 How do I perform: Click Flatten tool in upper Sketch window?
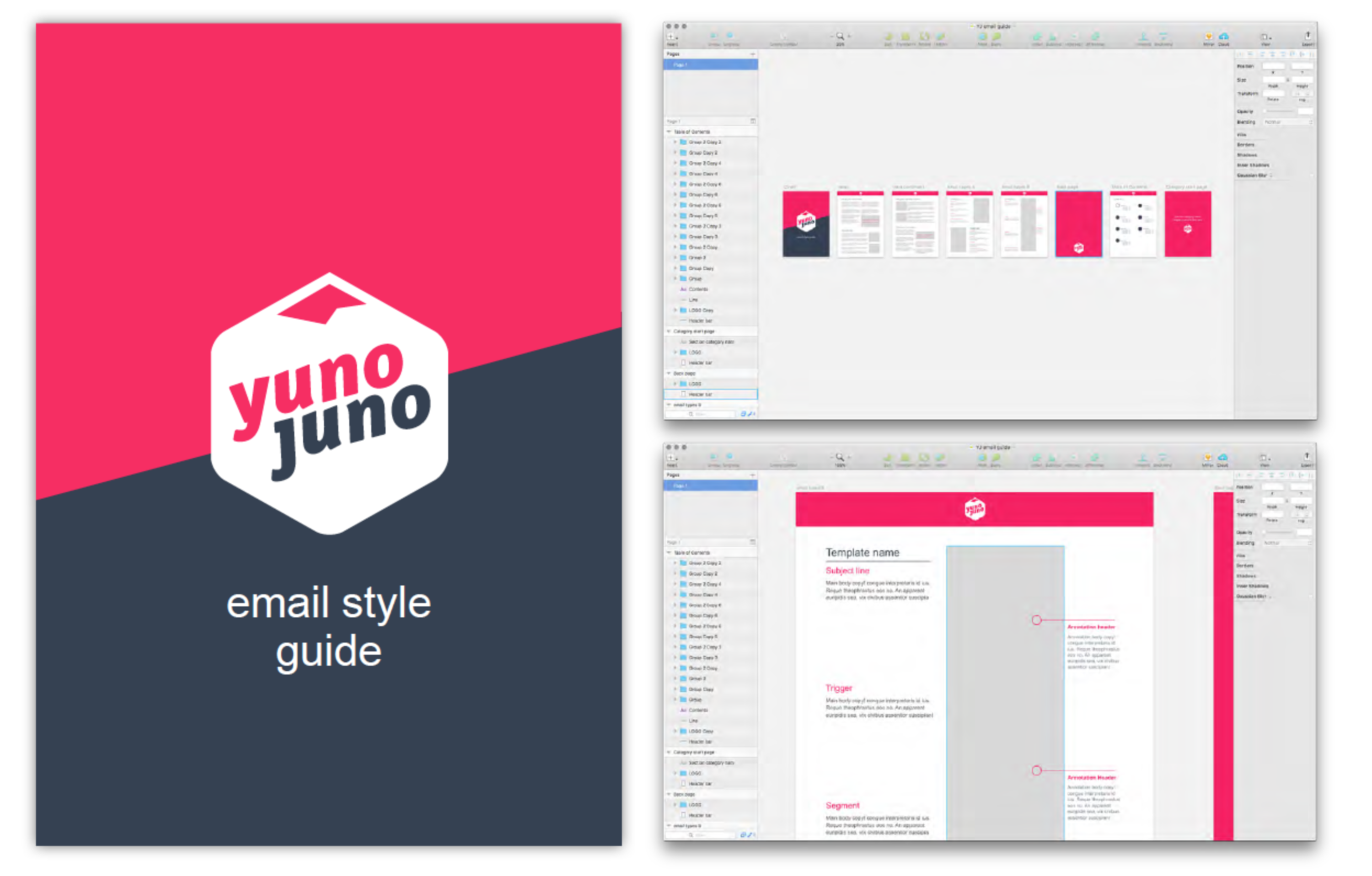(941, 38)
